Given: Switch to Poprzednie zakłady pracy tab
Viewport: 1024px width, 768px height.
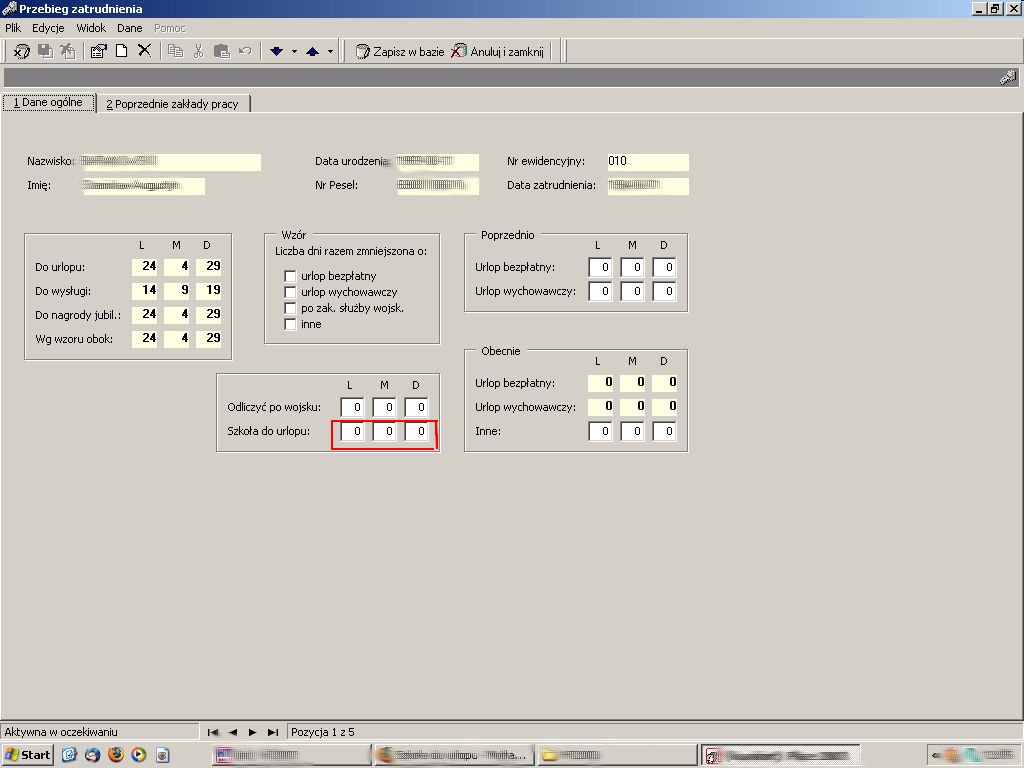Looking at the screenshot, I should coord(172,104).
